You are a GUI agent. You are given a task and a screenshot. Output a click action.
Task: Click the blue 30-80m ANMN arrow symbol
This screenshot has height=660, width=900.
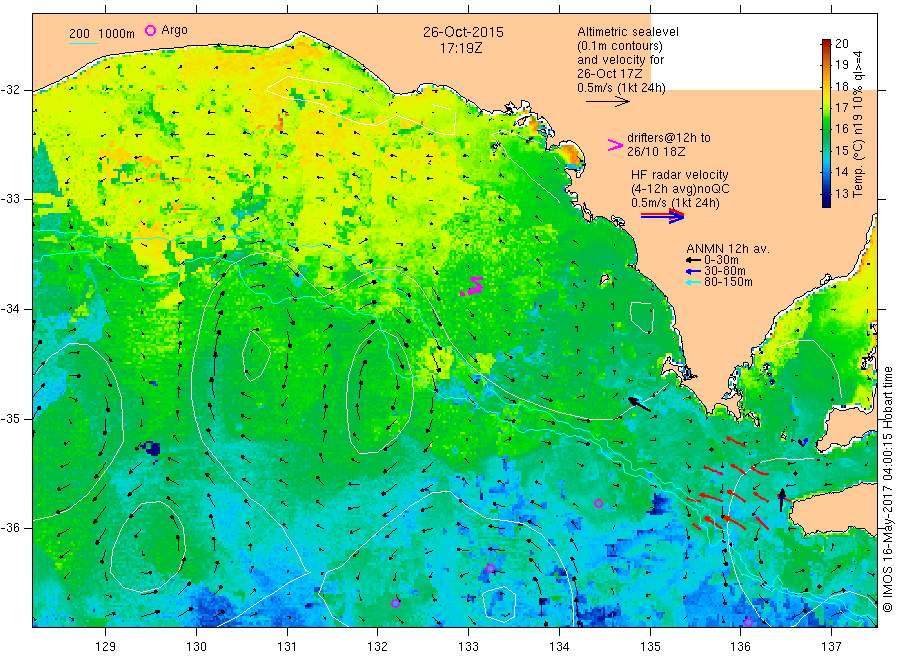[694, 271]
